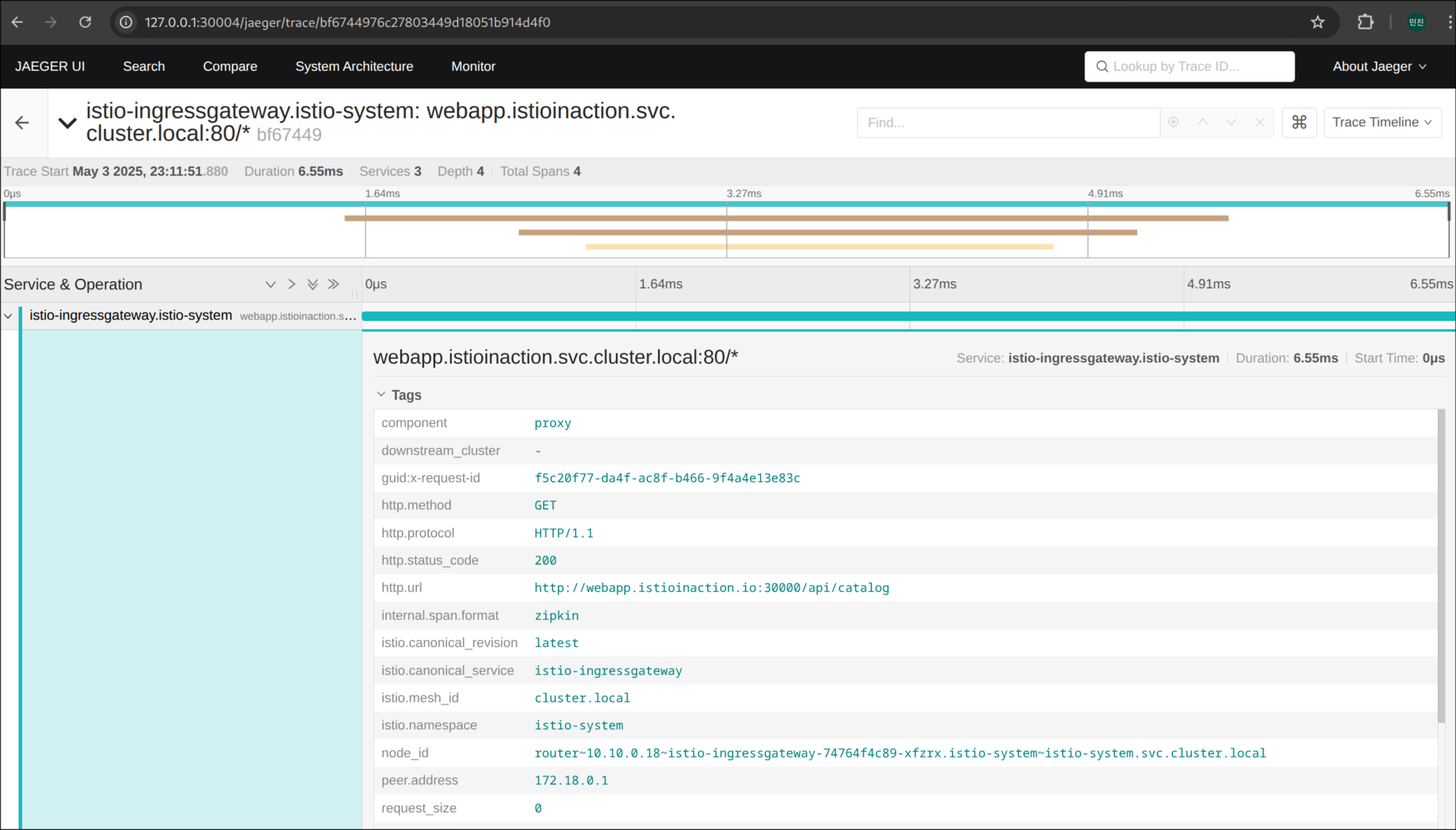This screenshot has height=830, width=1456.
Task: Click the component value proxy
Action: click(552, 423)
